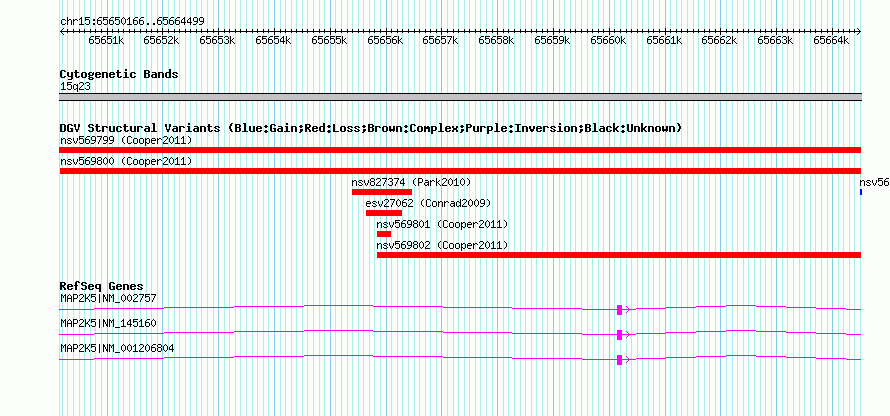The height and width of the screenshot is (416, 890).
Task: Click the 65662k ruler tick label
Action: tap(720, 40)
